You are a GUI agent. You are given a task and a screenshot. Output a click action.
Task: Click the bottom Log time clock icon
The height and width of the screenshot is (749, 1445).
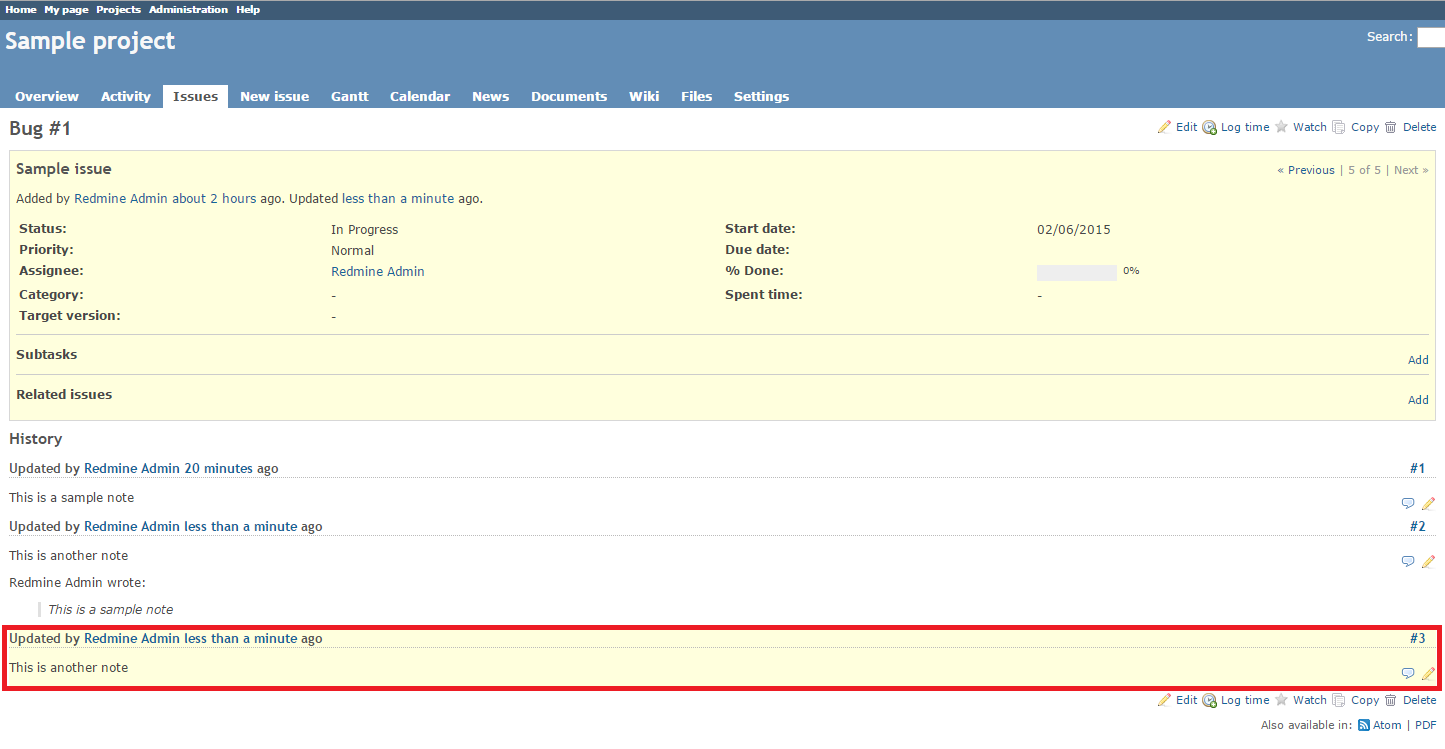tap(1209, 700)
